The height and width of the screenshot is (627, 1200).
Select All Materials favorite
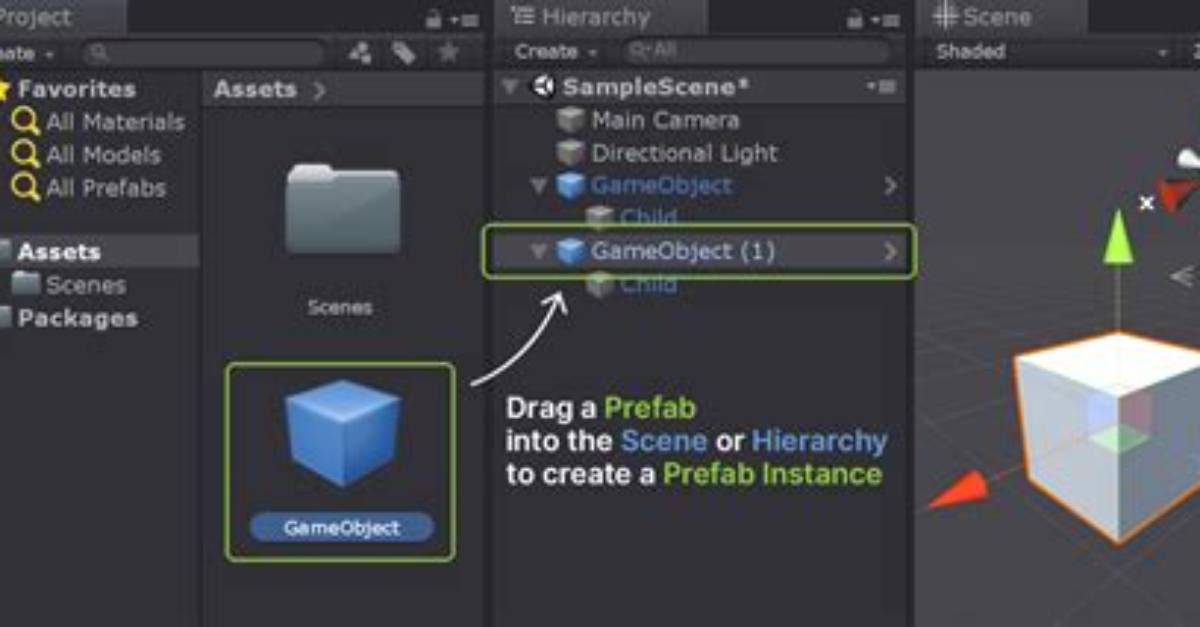(x=115, y=122)
